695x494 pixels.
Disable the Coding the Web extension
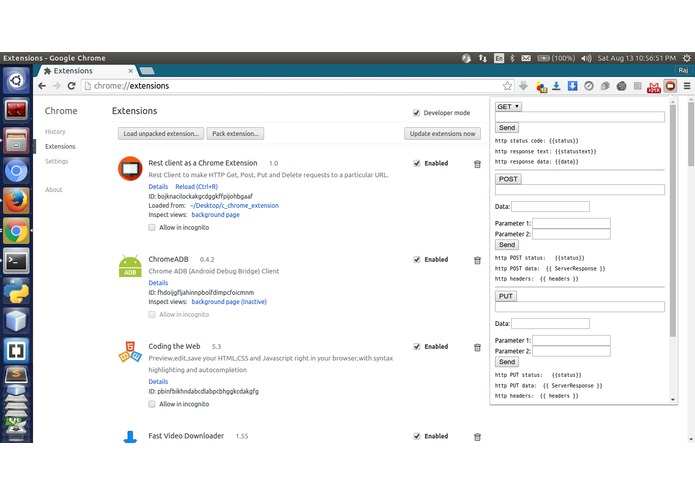417,346
